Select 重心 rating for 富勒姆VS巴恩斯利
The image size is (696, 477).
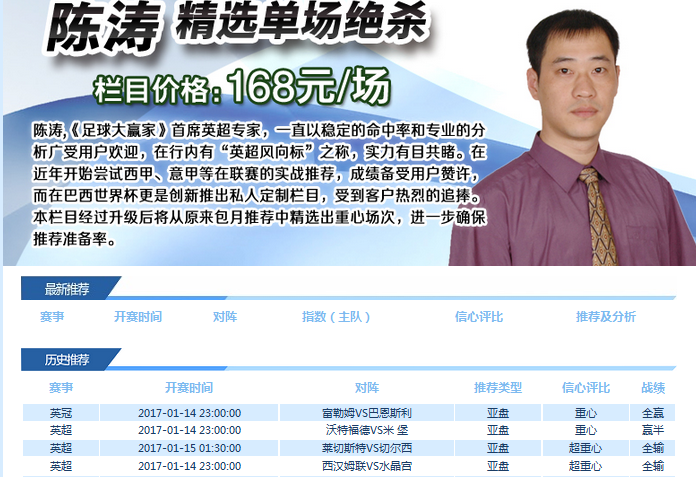click(586, 413)
